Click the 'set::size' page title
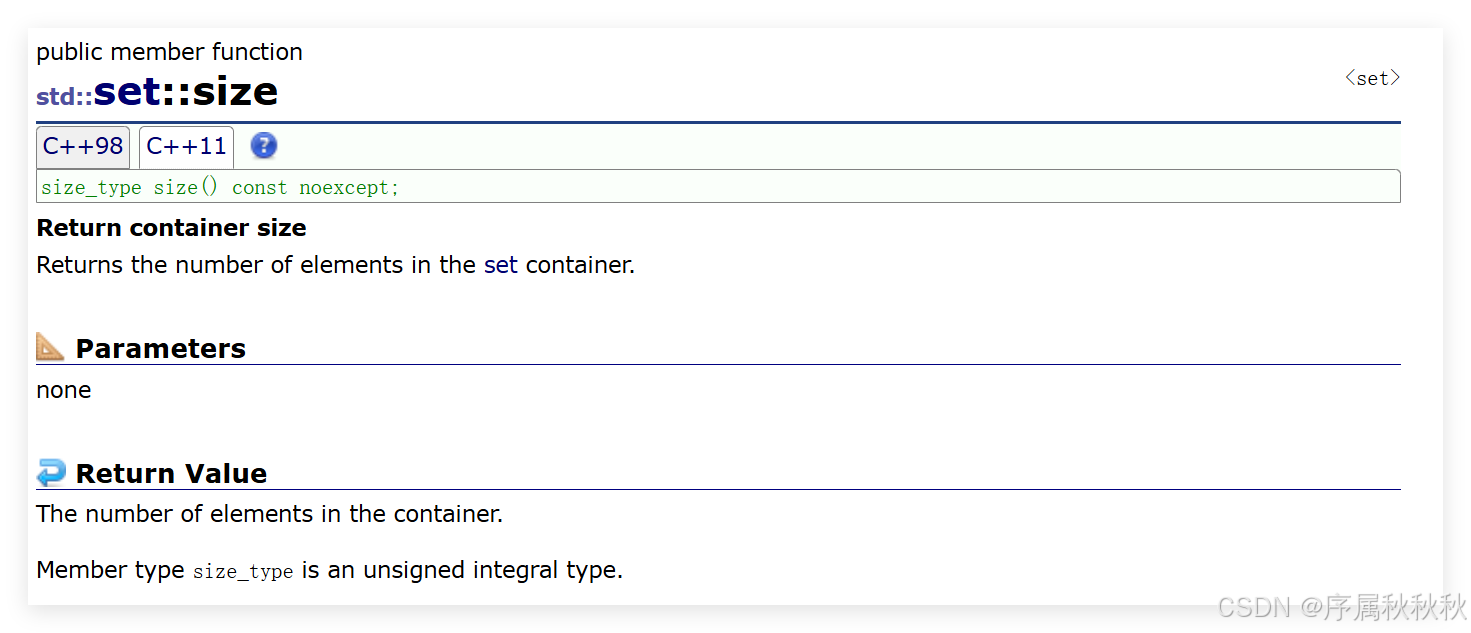 (186, 91)
